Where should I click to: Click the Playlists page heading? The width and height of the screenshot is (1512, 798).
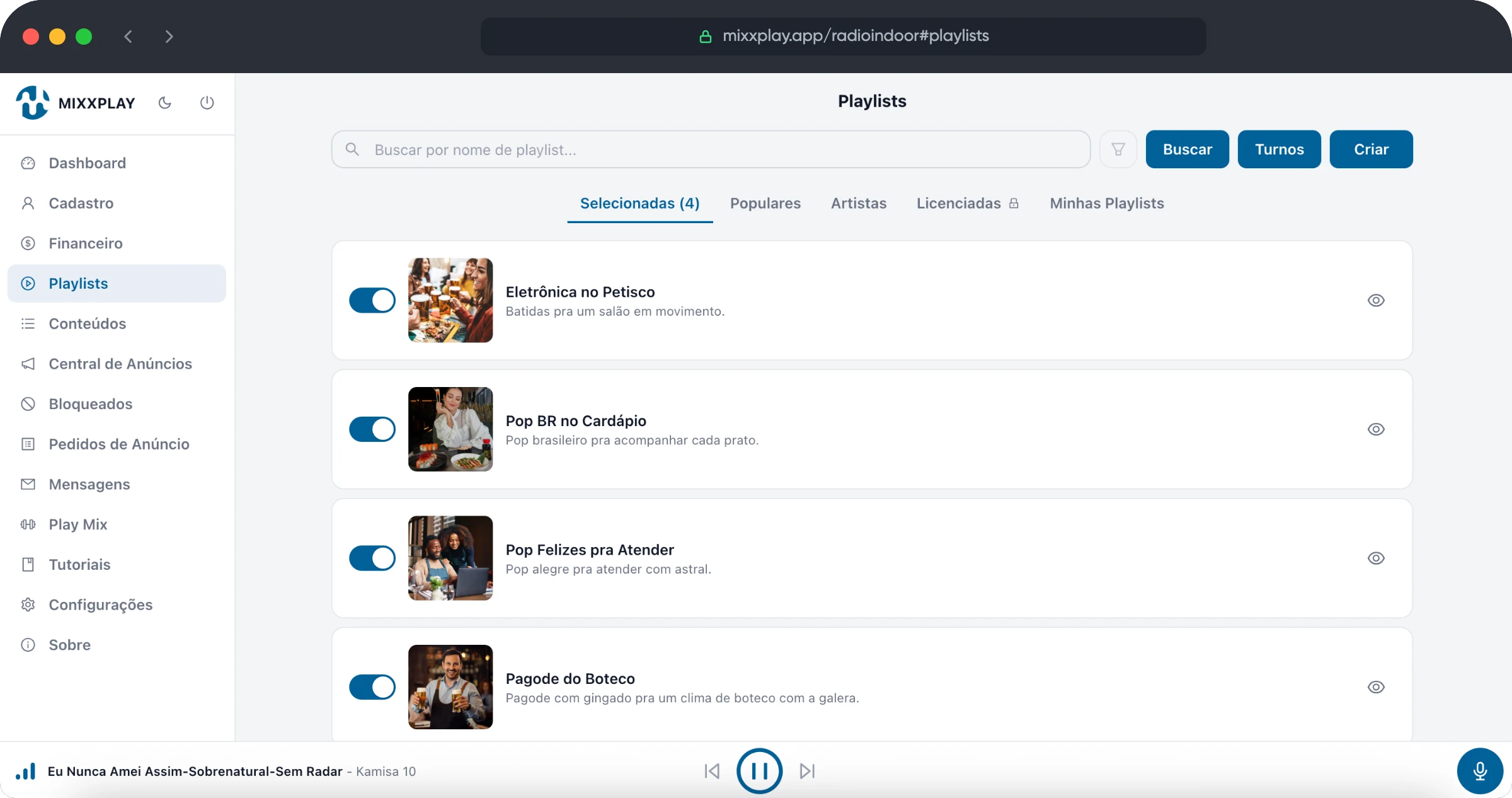click(872, 101)
